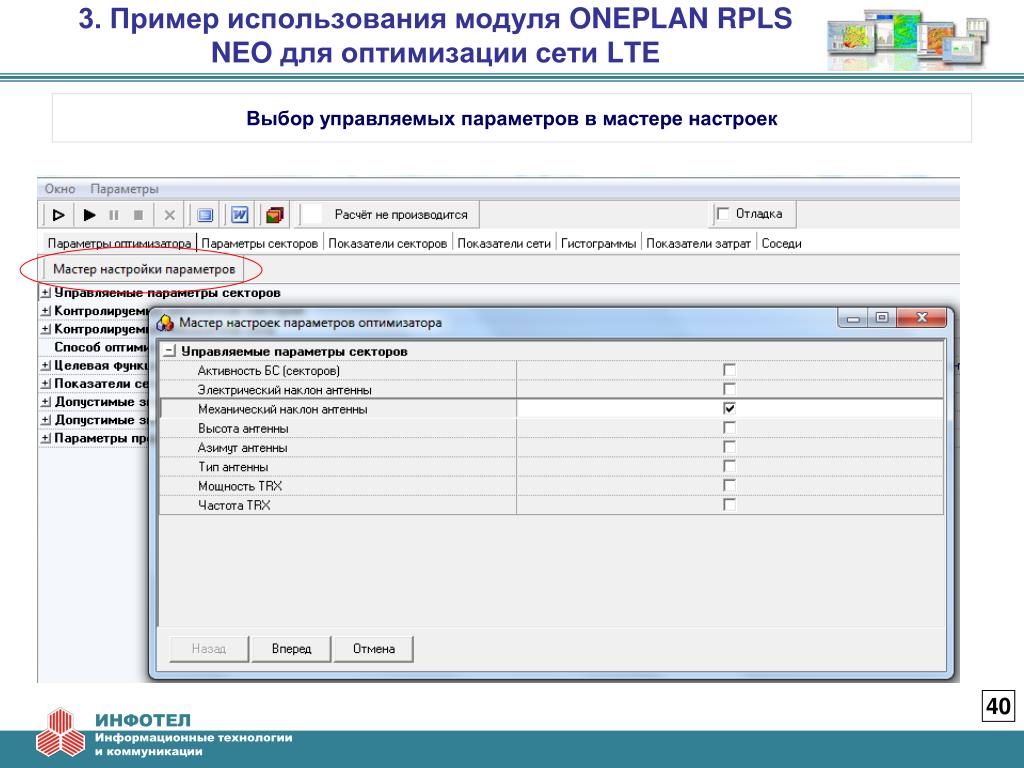Close the Мастер настроек параметров оптимизатора dialog
1024x768 pixels.
coord(921,318)
